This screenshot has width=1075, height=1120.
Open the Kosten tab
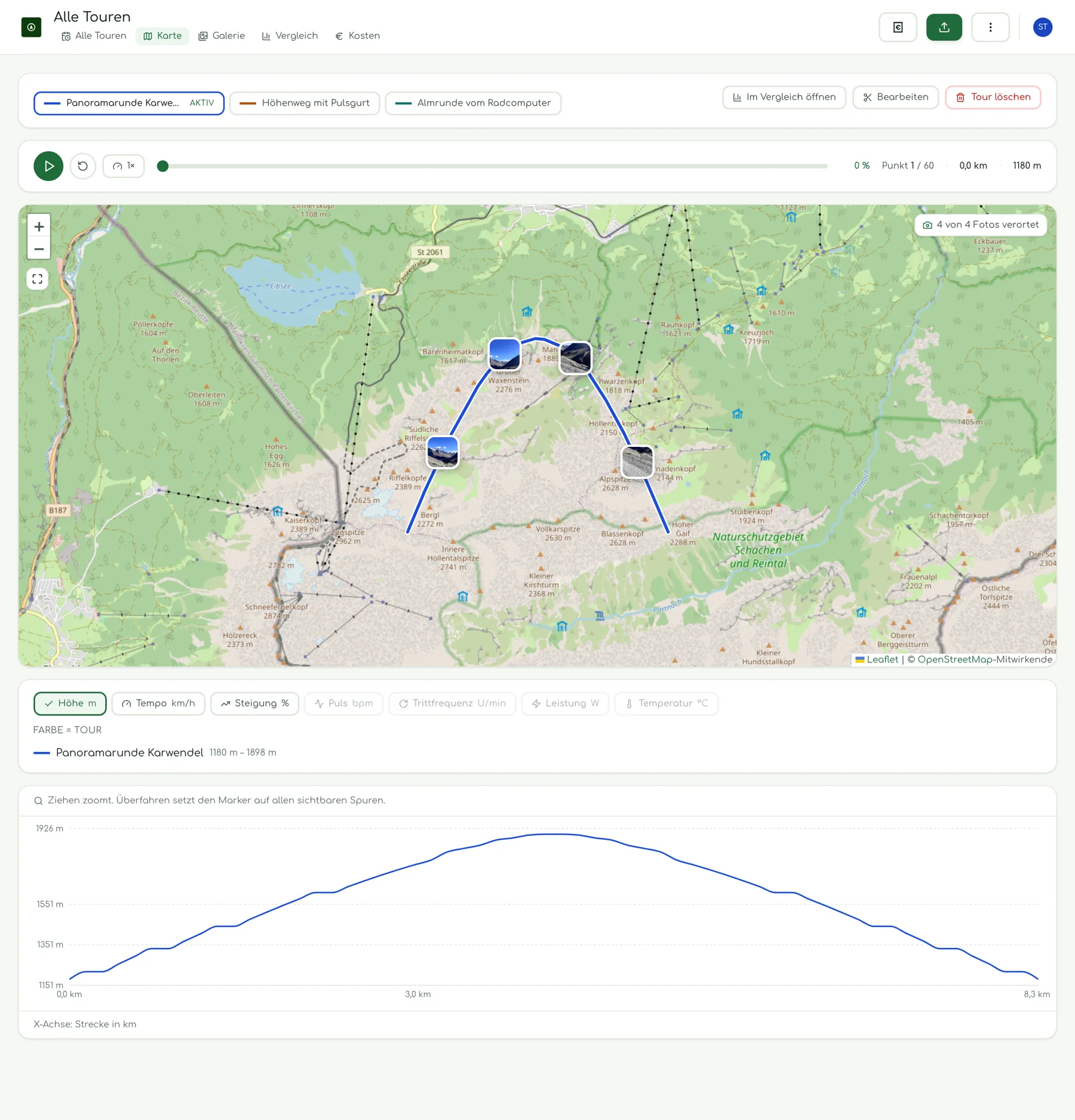click(x=358, y=36)
